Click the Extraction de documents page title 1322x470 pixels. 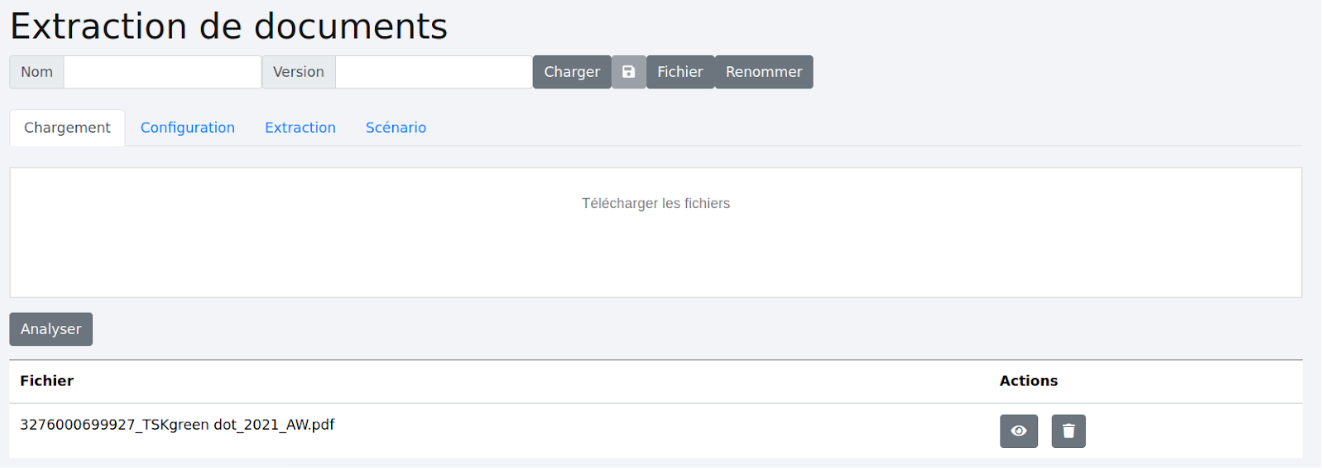pos(229,27)
